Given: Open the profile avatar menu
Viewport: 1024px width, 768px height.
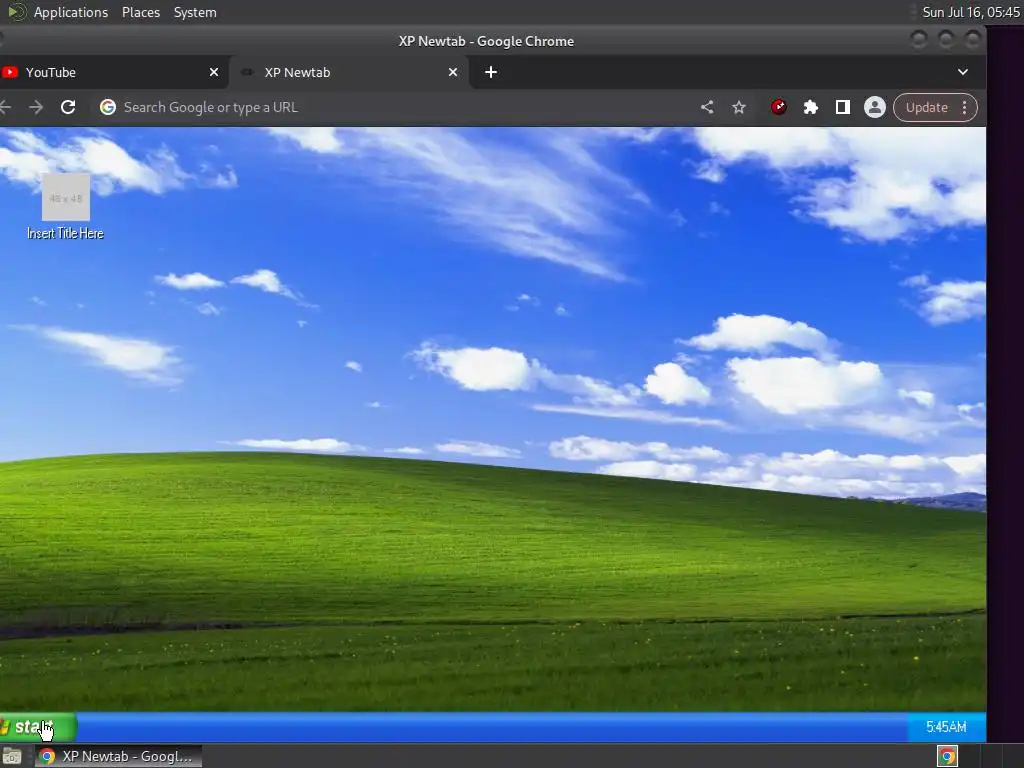Looking at the screenshot, I should 874,107.
